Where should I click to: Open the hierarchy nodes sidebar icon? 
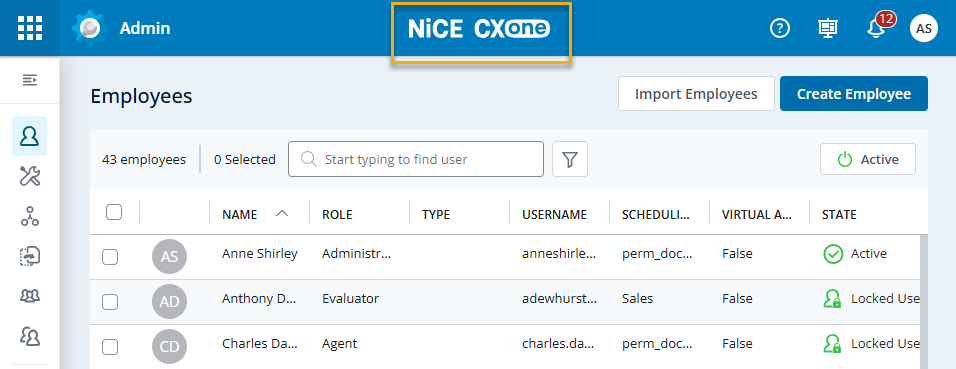29,217
